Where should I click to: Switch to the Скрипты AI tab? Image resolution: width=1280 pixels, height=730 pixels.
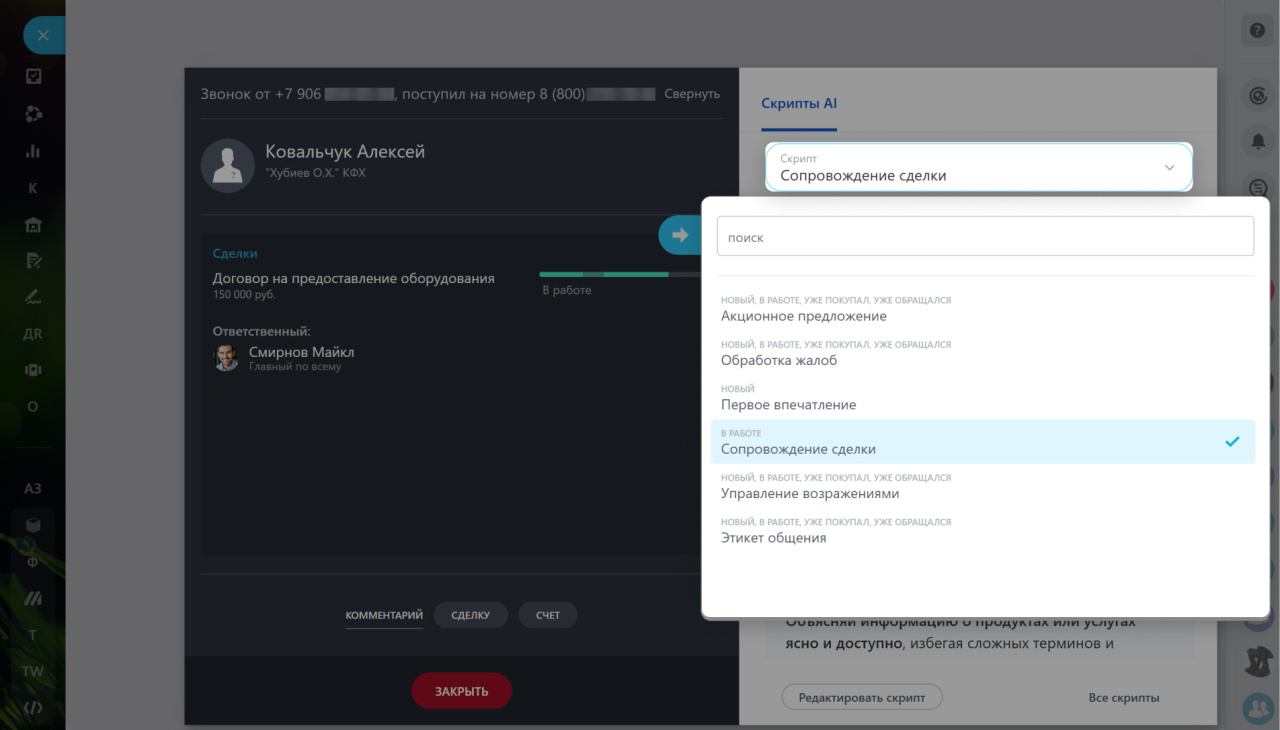pyautogui.click(x=798, y=104)
